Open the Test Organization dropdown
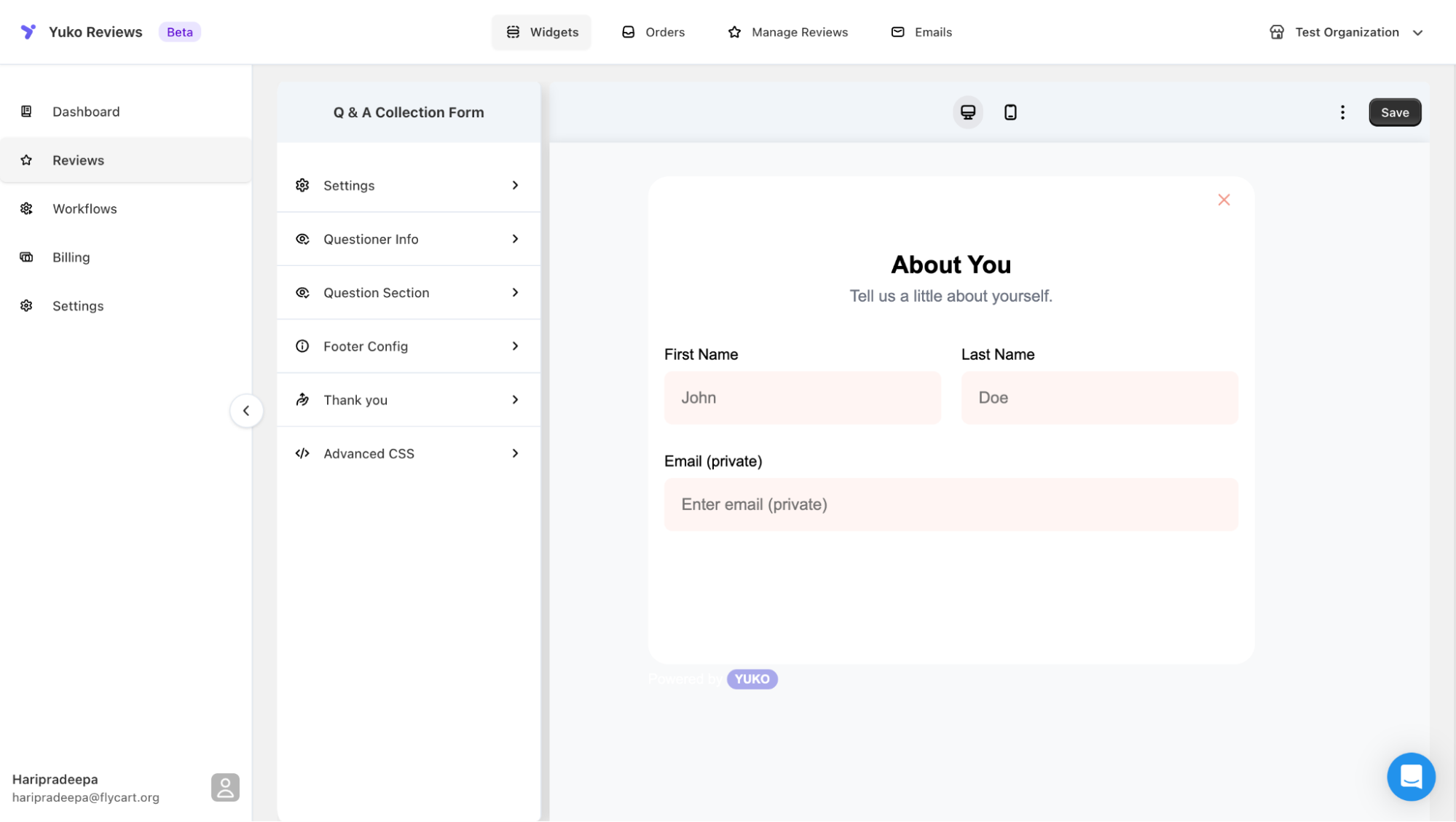The image size is (1456, 822). pos(1346,32)
